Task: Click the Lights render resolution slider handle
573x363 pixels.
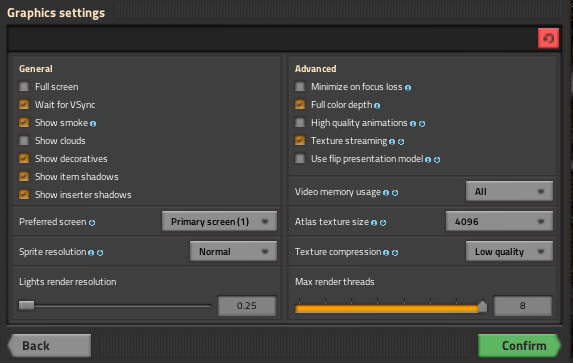Action: click(26, 305)
